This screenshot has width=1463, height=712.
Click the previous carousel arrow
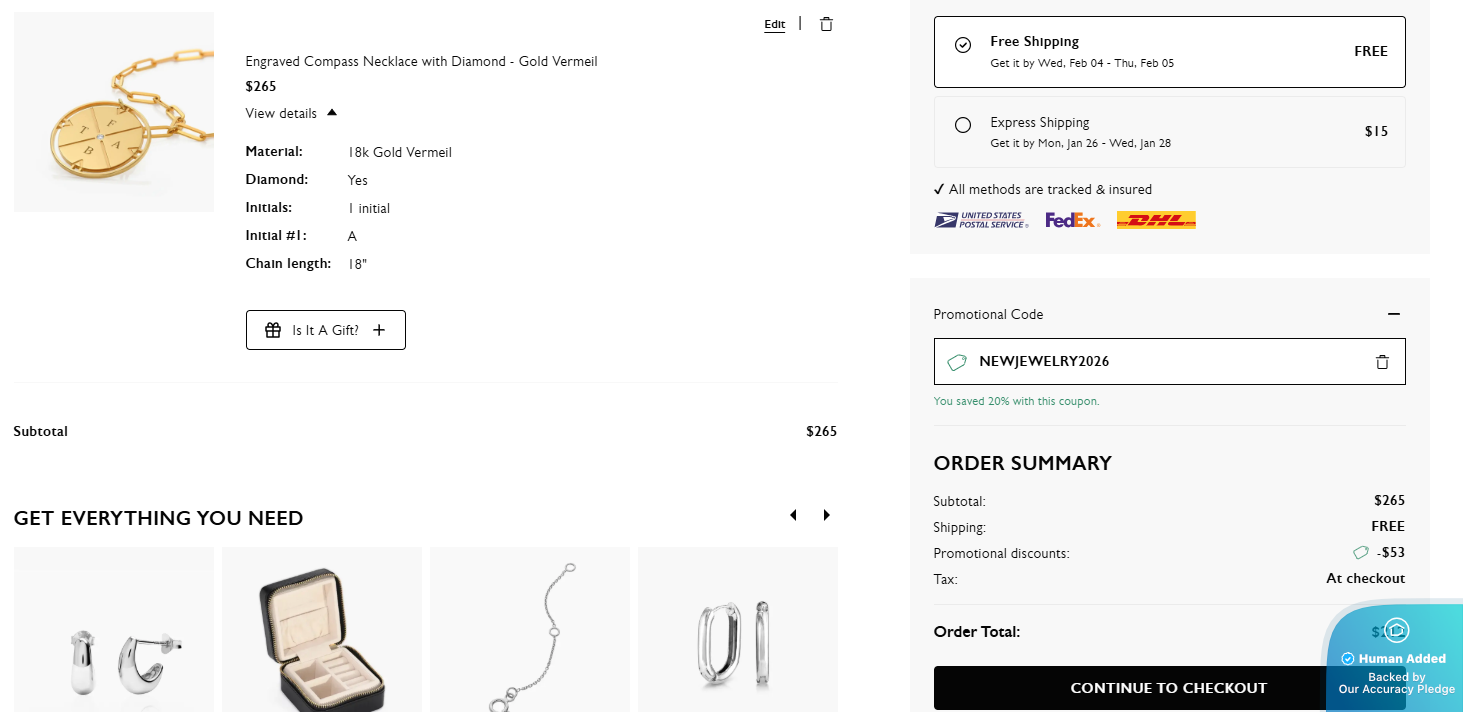793,515
